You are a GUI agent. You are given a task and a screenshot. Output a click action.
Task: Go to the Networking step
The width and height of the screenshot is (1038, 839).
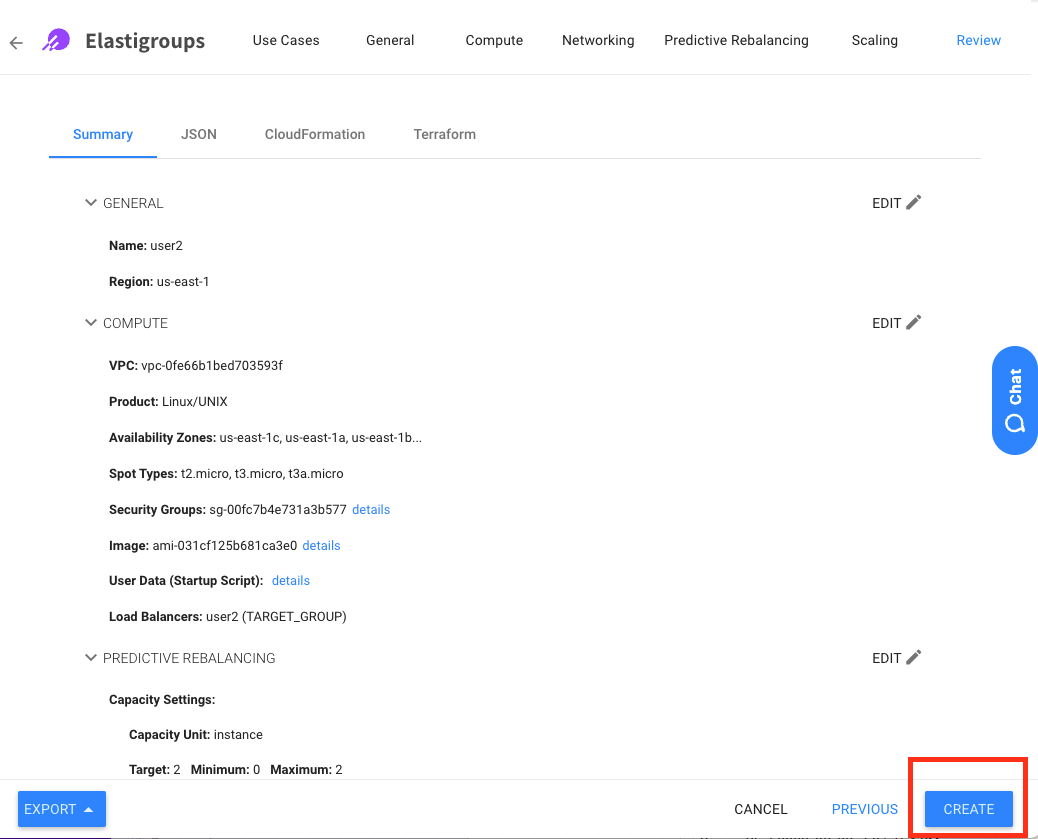click(598, 41)
